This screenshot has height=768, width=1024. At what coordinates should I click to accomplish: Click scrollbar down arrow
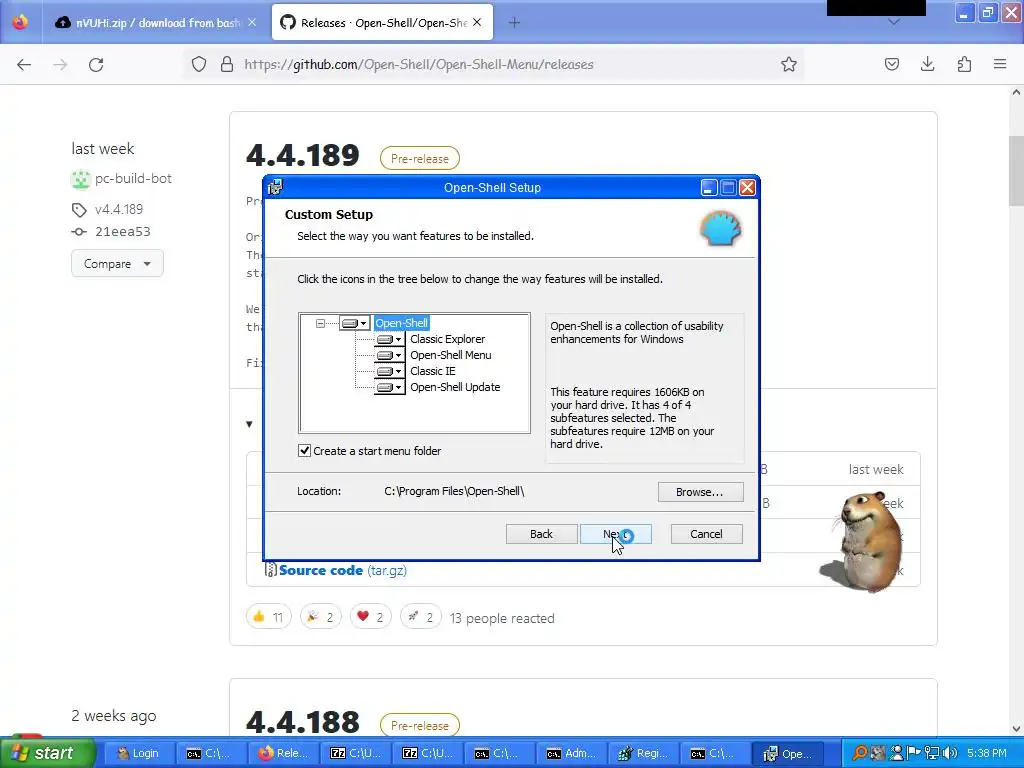point(1016,729)
